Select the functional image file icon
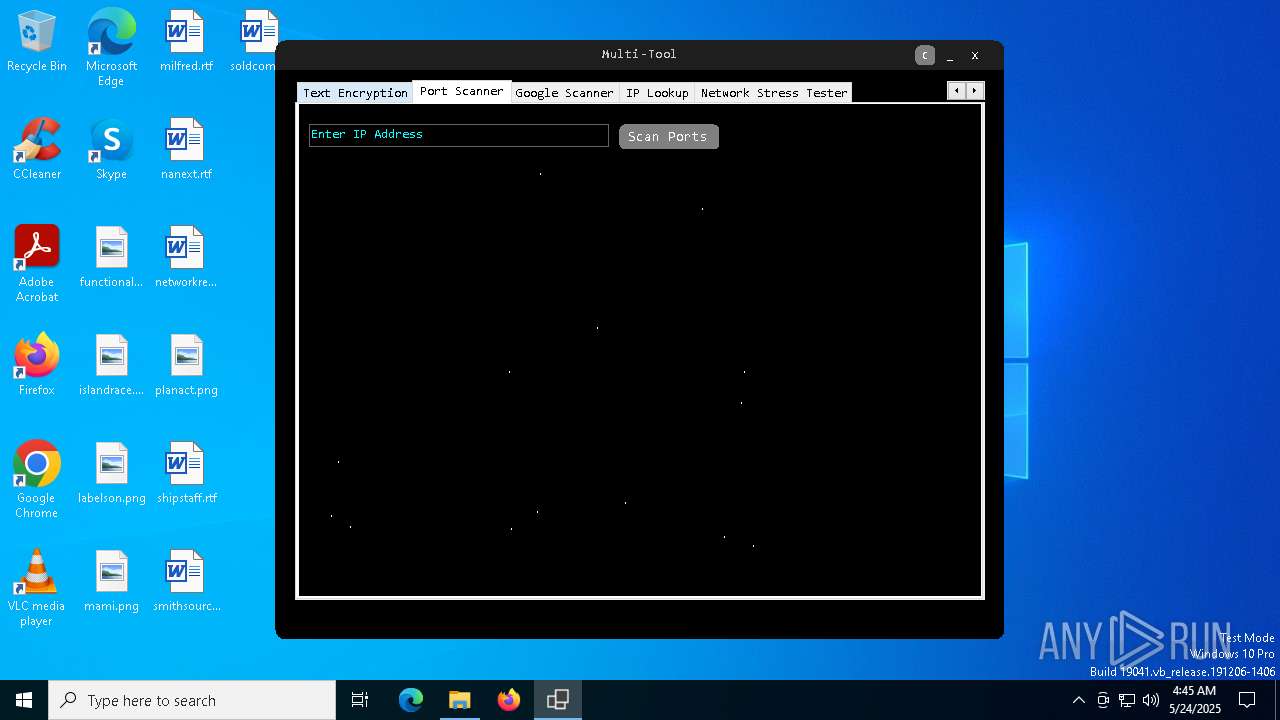Screen dimensions: 1280x720 pos(111,258)
